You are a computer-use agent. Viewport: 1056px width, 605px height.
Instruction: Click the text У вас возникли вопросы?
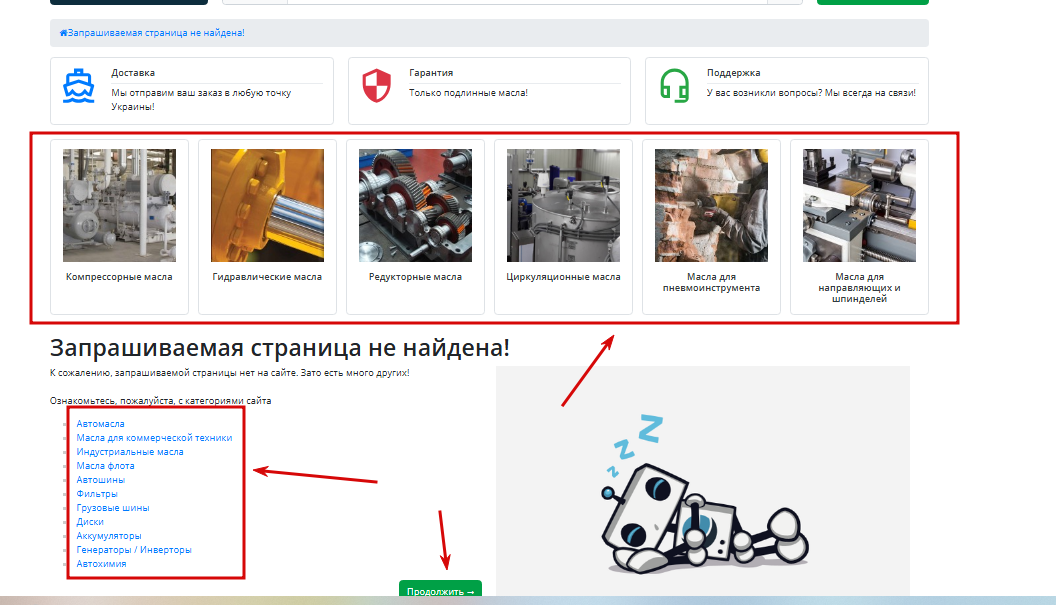click(x=764, y=93)
